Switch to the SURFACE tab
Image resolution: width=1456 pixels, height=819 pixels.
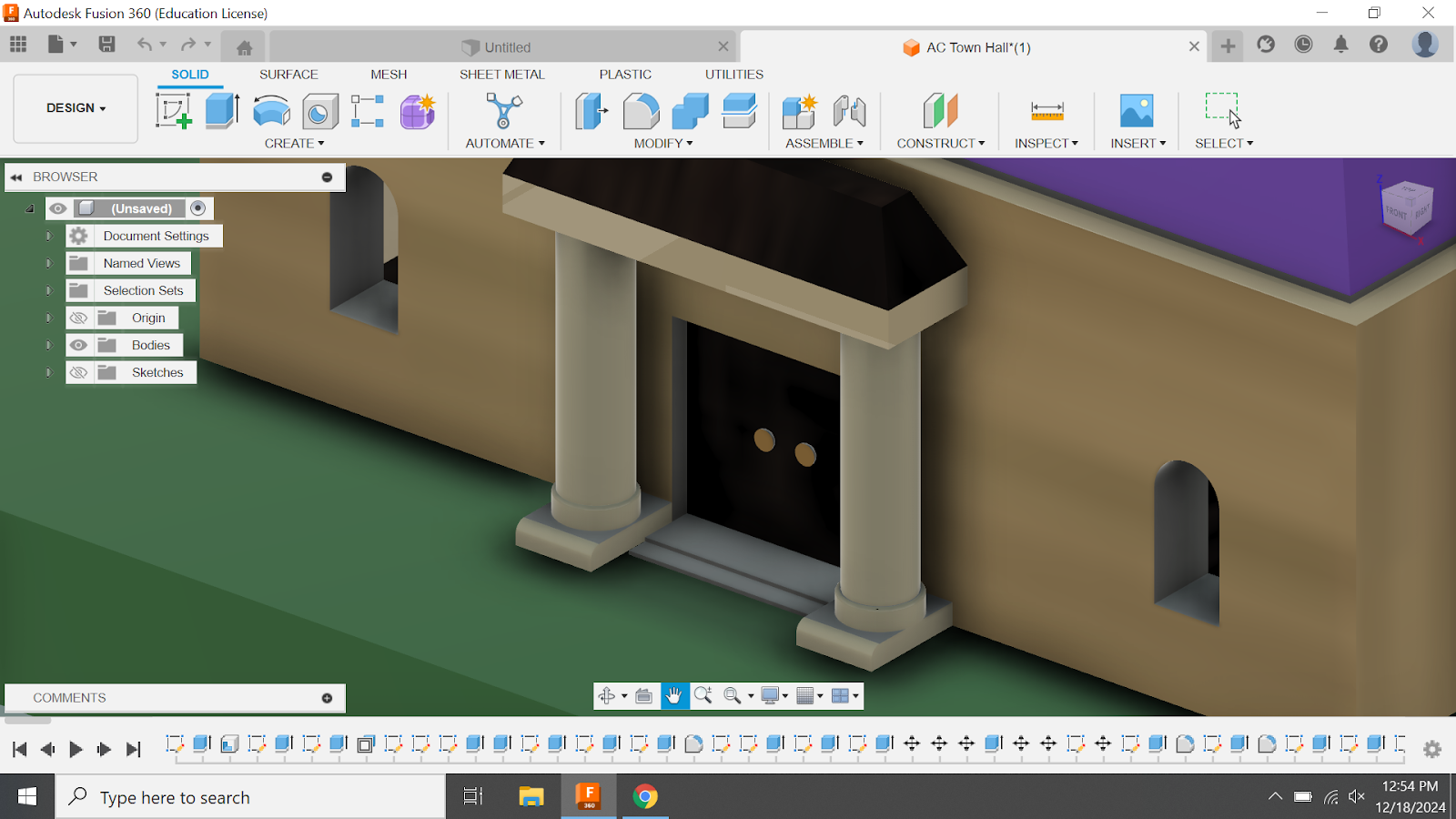(x=288, y=75)
